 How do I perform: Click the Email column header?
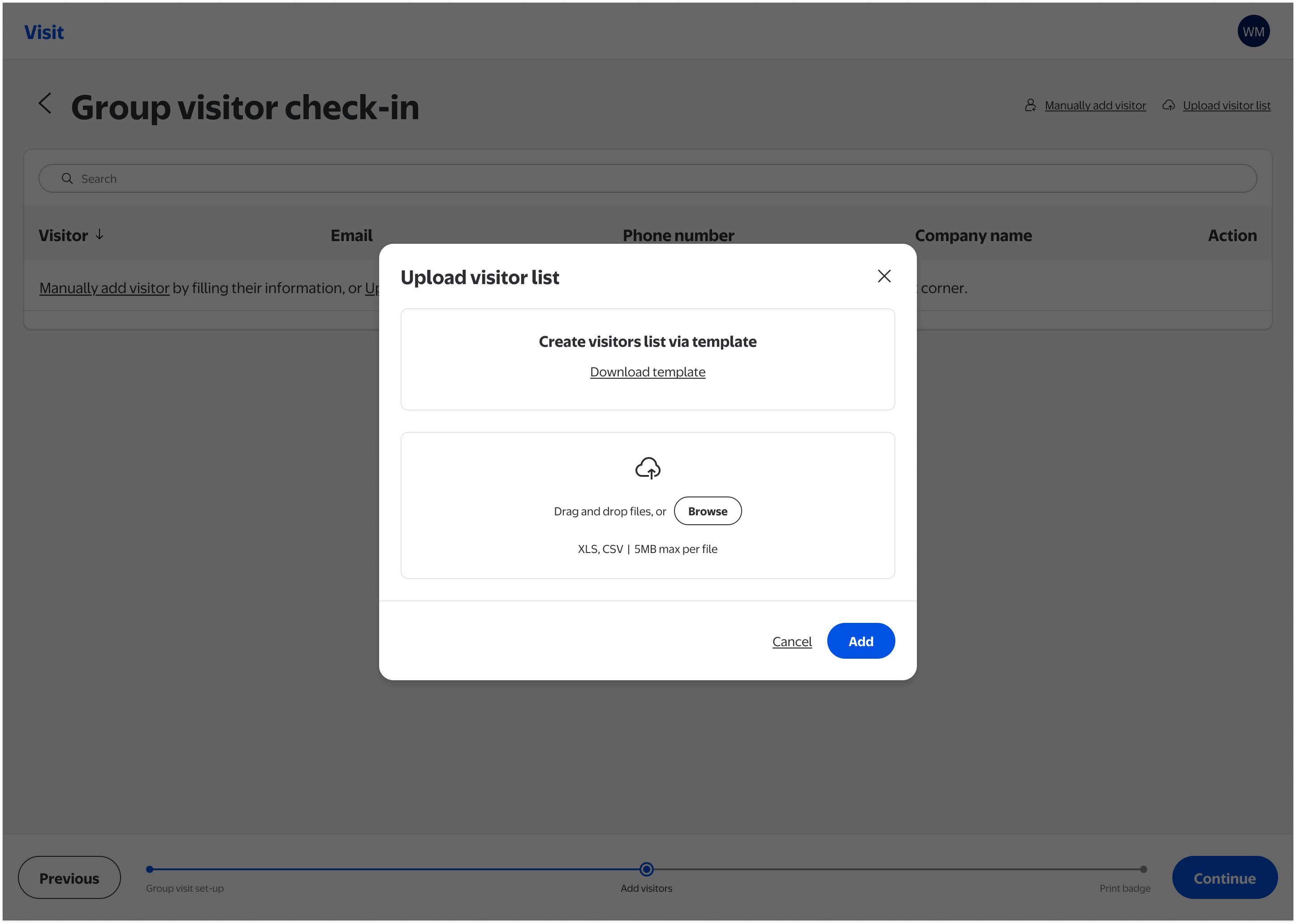coord(352,236)
